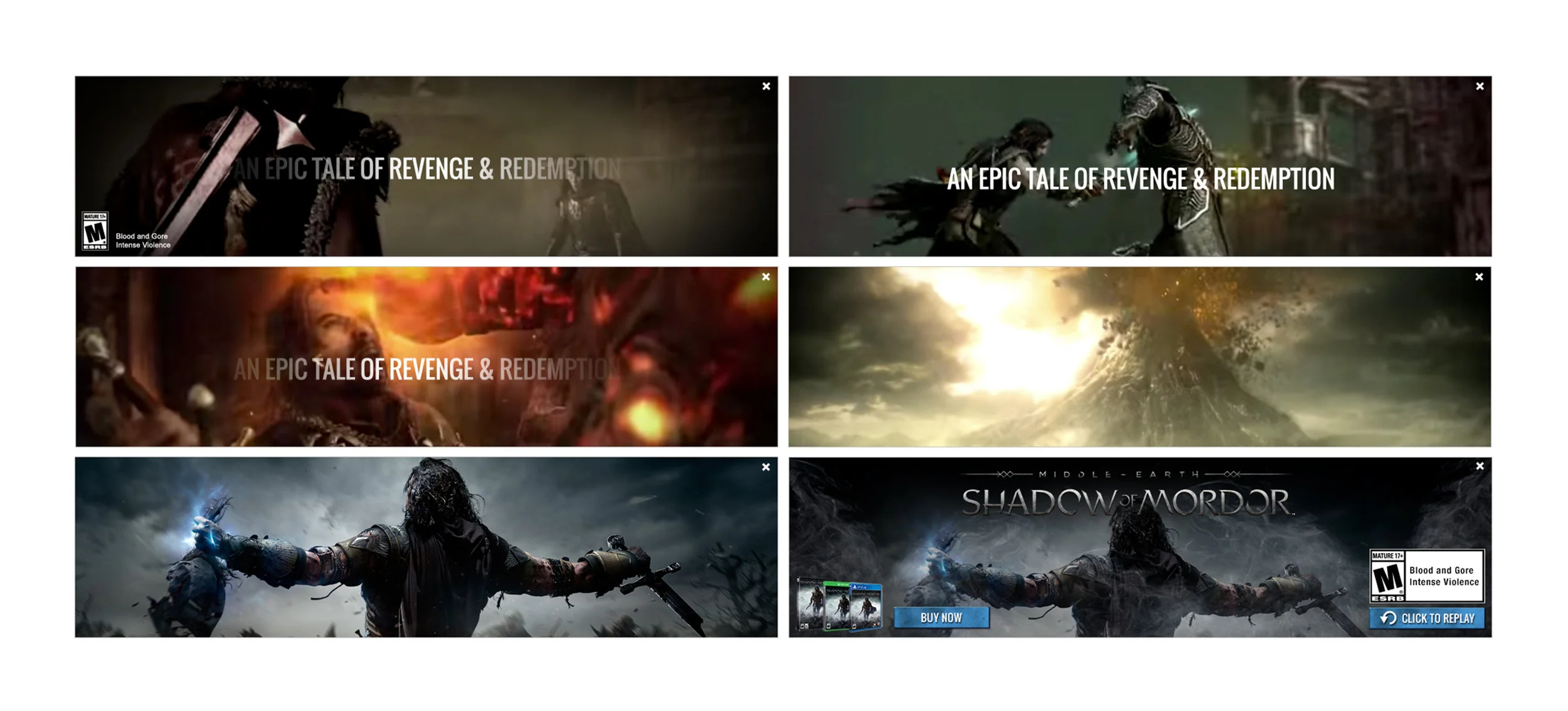Close the erupting volcano banner
Image resolution: width=1568 pixels, height=711 pixels.
[x=1479, y=276]
